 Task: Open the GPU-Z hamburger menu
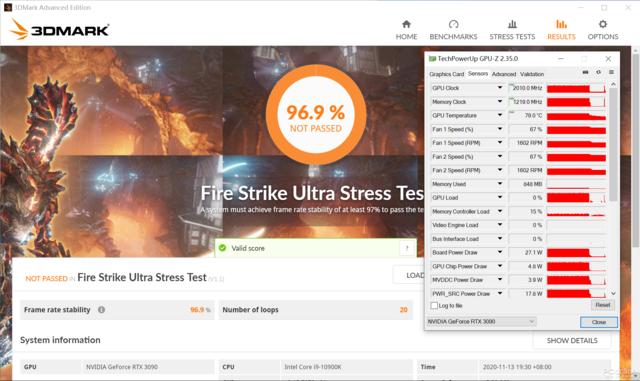(611, 72)
